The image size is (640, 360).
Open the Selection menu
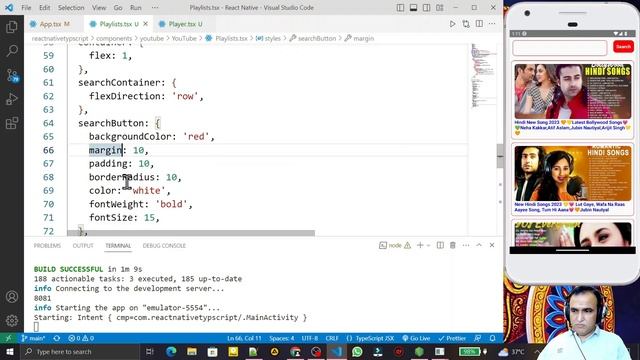point(71,8)
